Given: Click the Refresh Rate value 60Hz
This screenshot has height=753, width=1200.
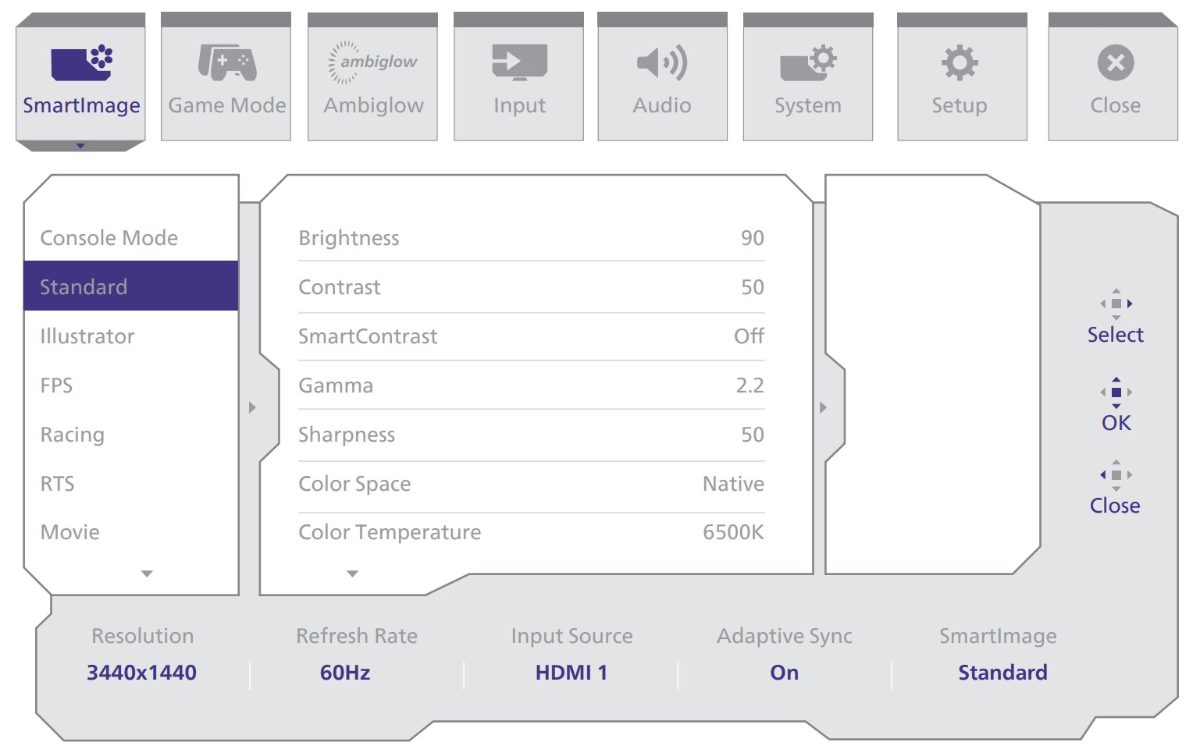Looking at the screenshot, I should [345, 672].
